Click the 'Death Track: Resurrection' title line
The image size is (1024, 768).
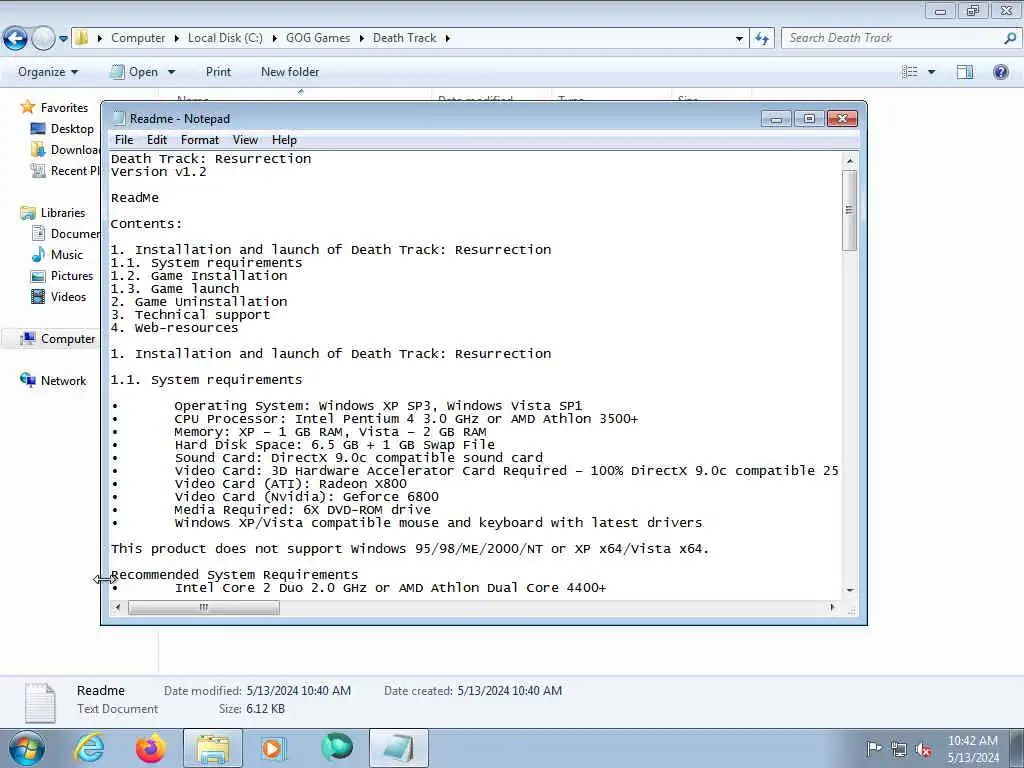[x=211, y=159]
